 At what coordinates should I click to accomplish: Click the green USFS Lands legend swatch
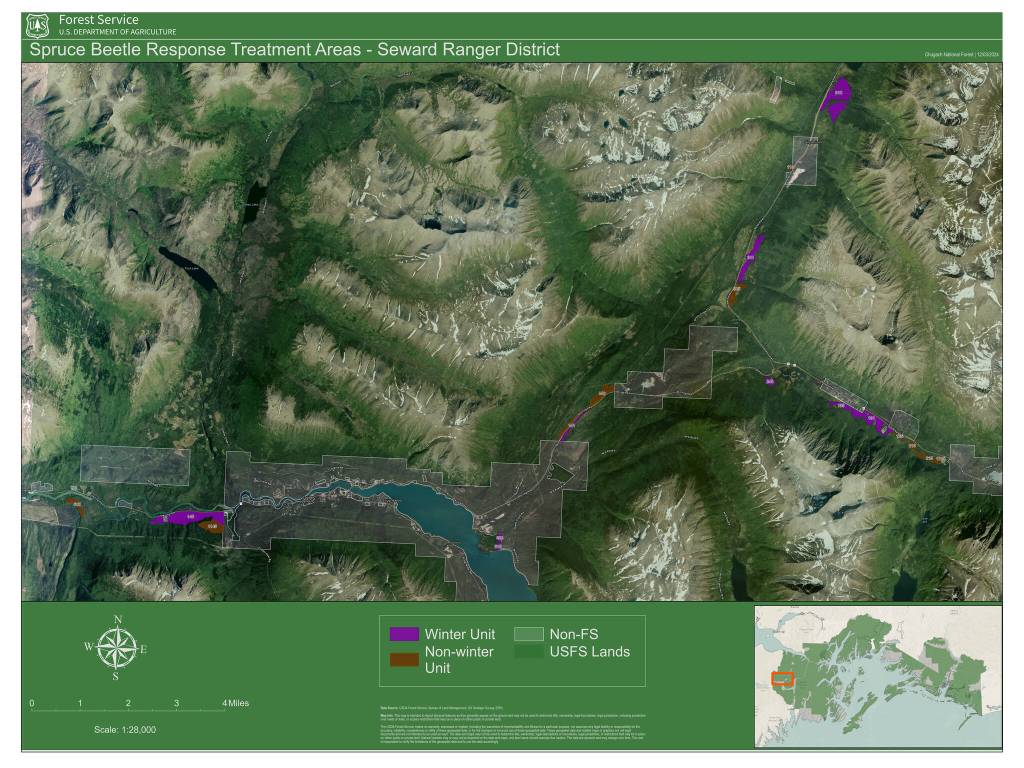(x=528, y=652)
